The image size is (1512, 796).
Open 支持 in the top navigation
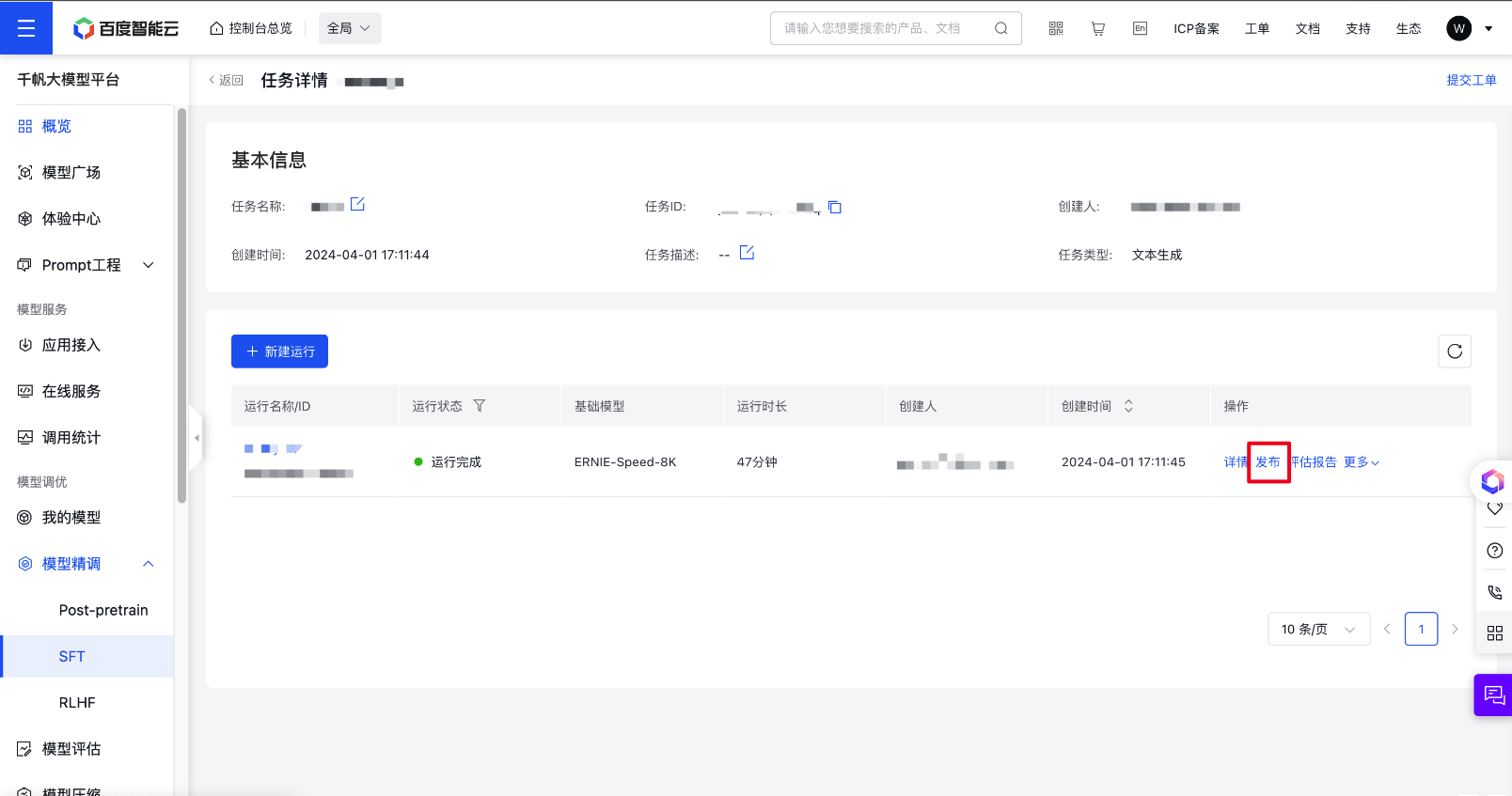1358,28
